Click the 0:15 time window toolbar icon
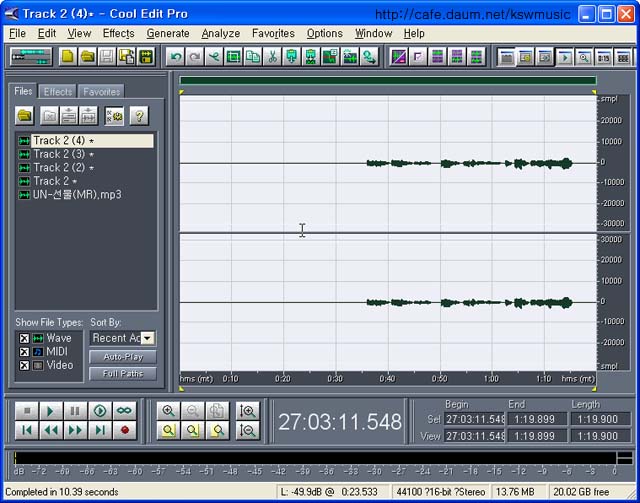 [604, 57]
